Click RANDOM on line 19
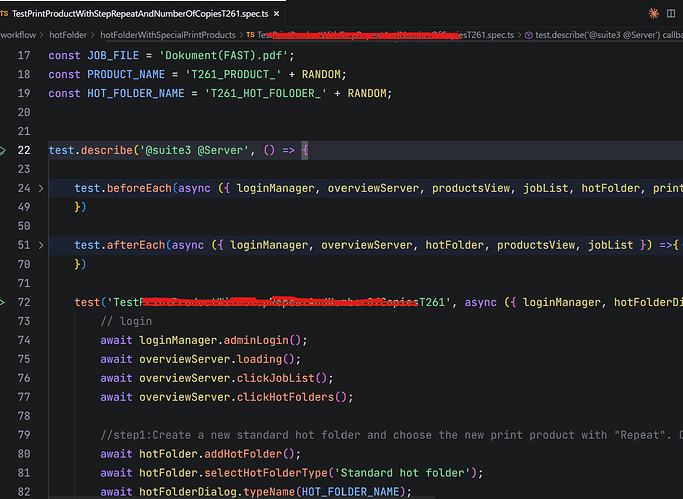 tap(367, 94)
